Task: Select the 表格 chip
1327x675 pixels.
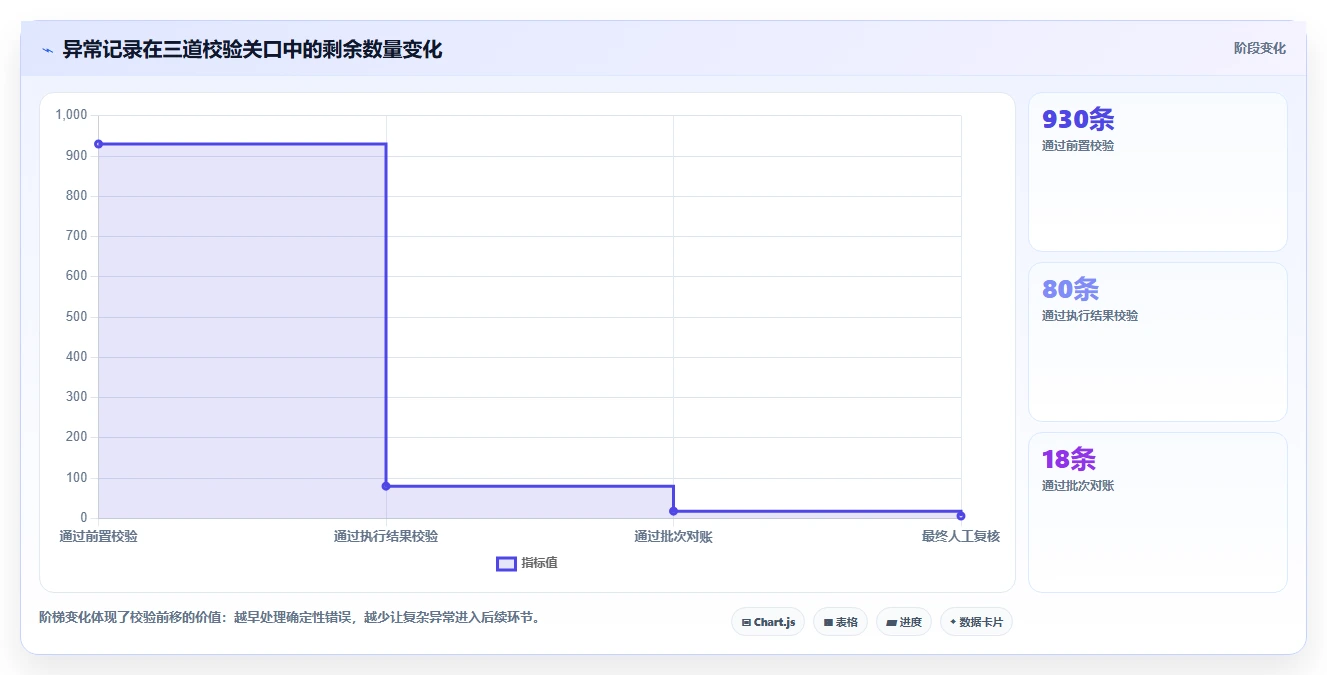Action: (x=840, y=622)
